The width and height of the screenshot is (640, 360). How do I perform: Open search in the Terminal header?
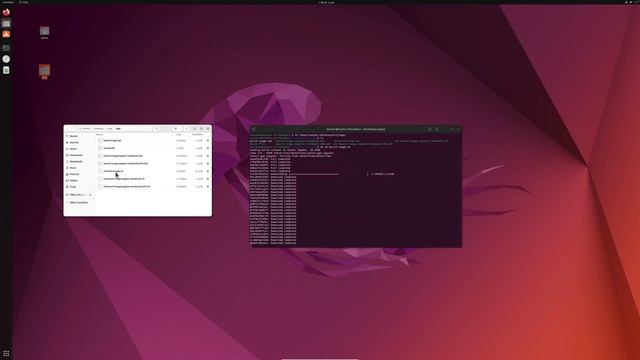coord(430,129)
